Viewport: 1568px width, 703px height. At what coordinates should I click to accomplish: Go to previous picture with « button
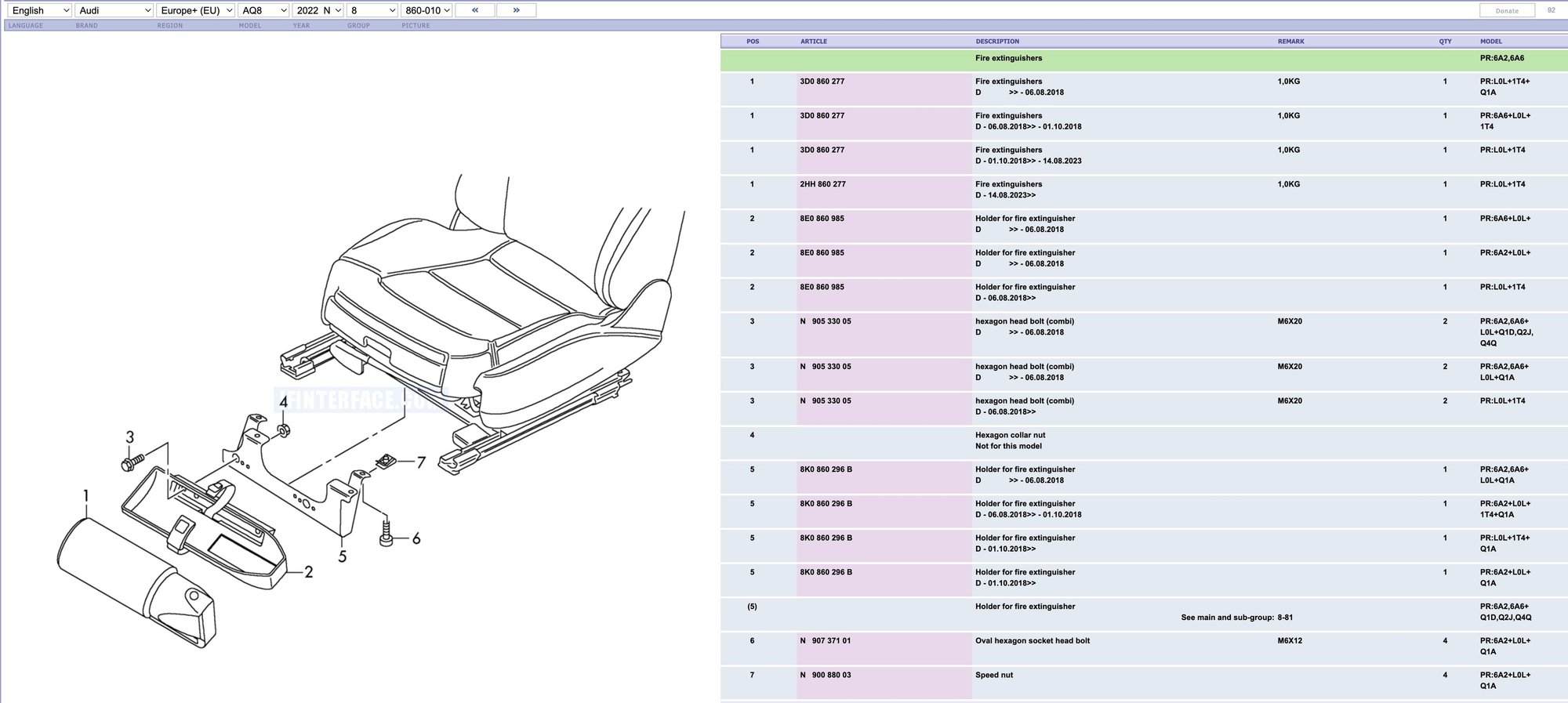(474, 10)
